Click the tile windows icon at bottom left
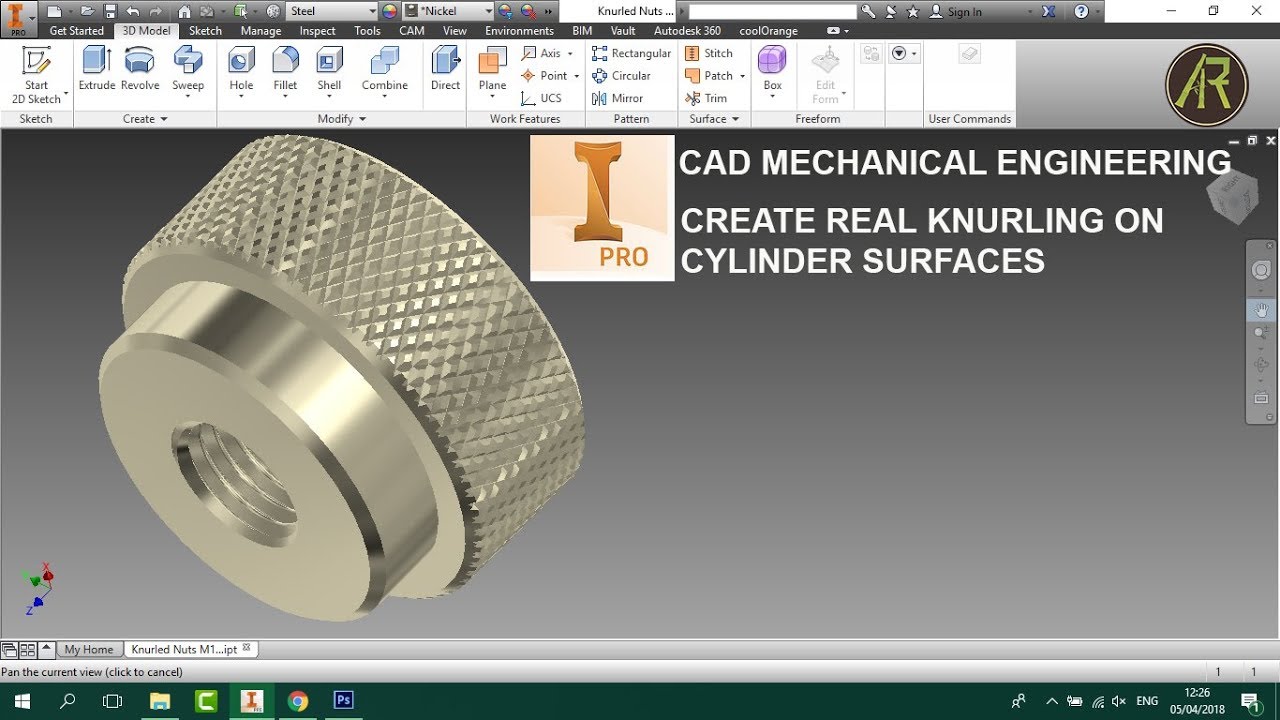 28,650
